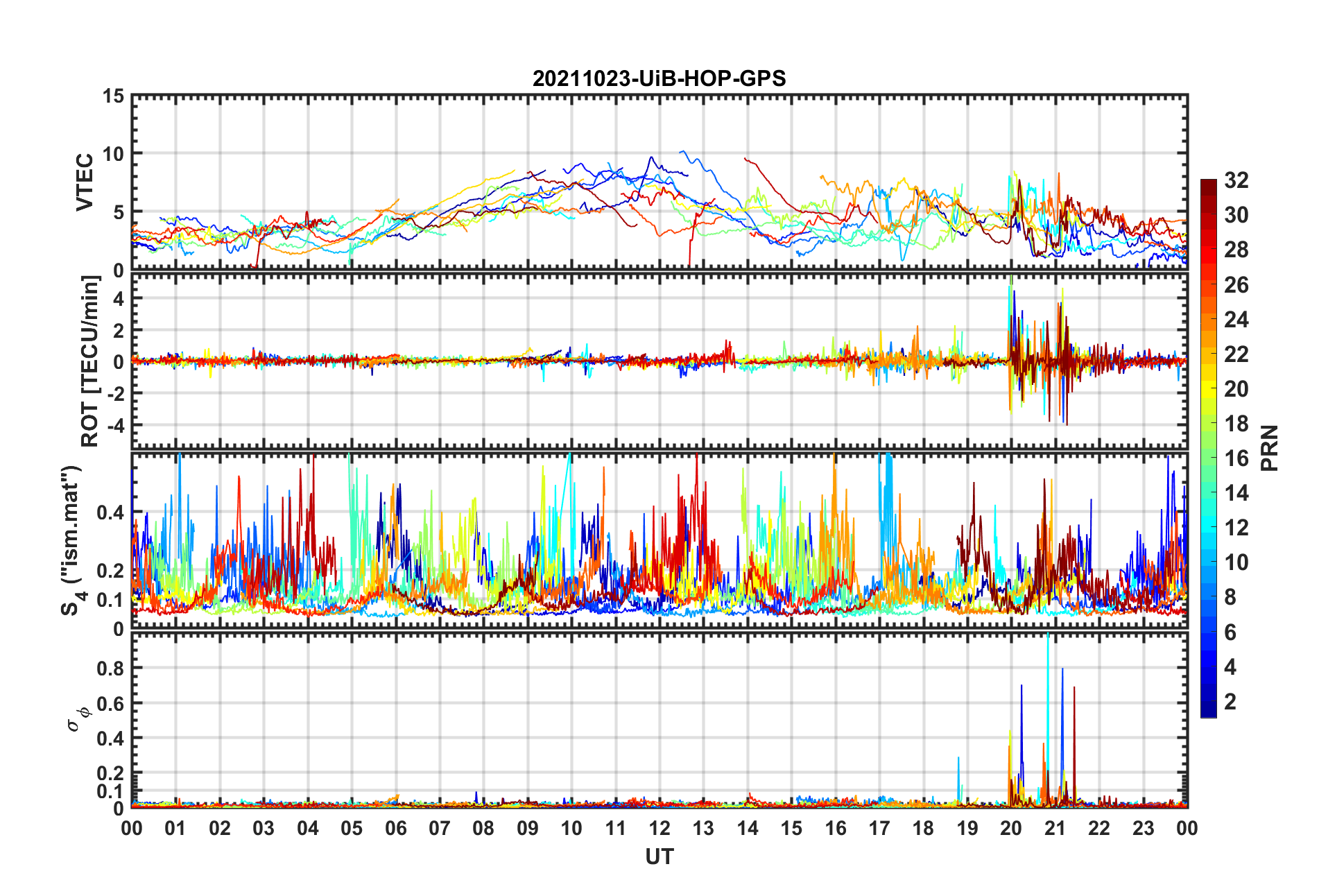Viewport: 1319px width, 896px height.
Task: Click the ROT [TECU/min] axis label
Action: click(90, 361)
